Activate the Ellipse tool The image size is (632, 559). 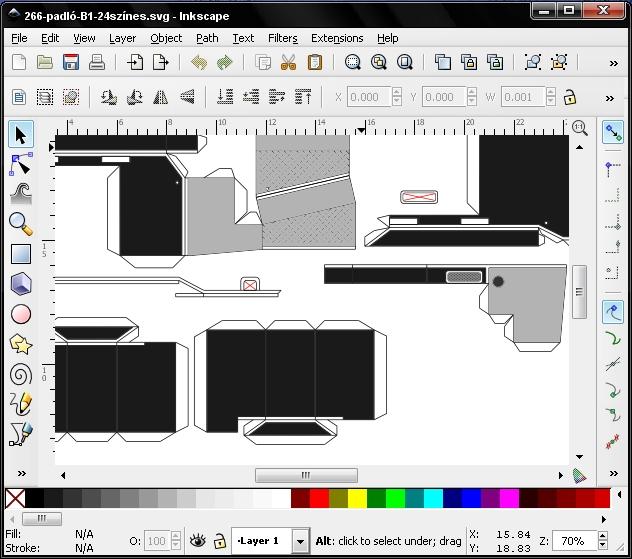click(x=20, y=314)
